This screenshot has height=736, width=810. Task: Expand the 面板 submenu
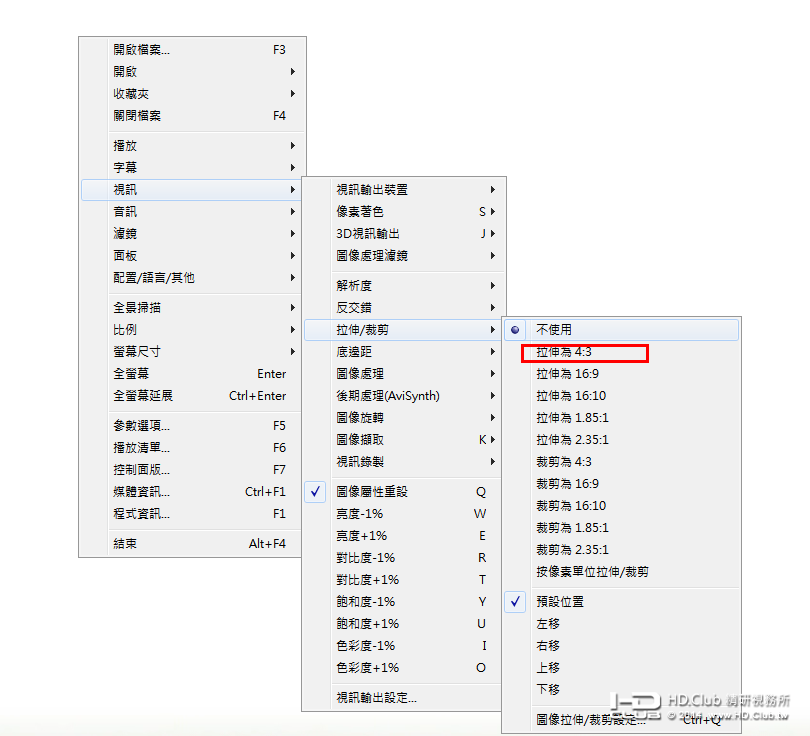pyautogui.click(x=191, y=256)
